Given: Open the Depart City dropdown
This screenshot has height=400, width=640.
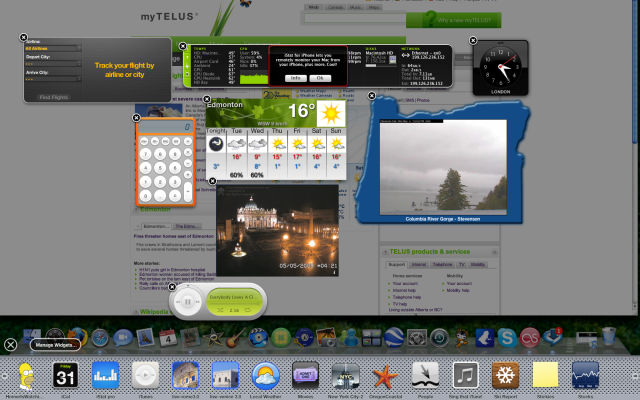Looking at the screenshot, I should (x=53, y=64).
